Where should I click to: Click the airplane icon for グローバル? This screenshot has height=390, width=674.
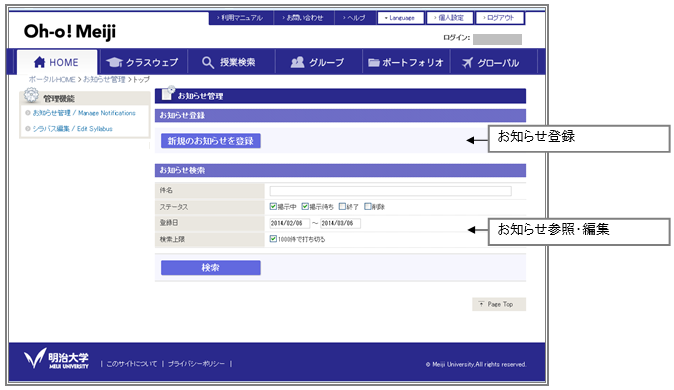point(467,63)
